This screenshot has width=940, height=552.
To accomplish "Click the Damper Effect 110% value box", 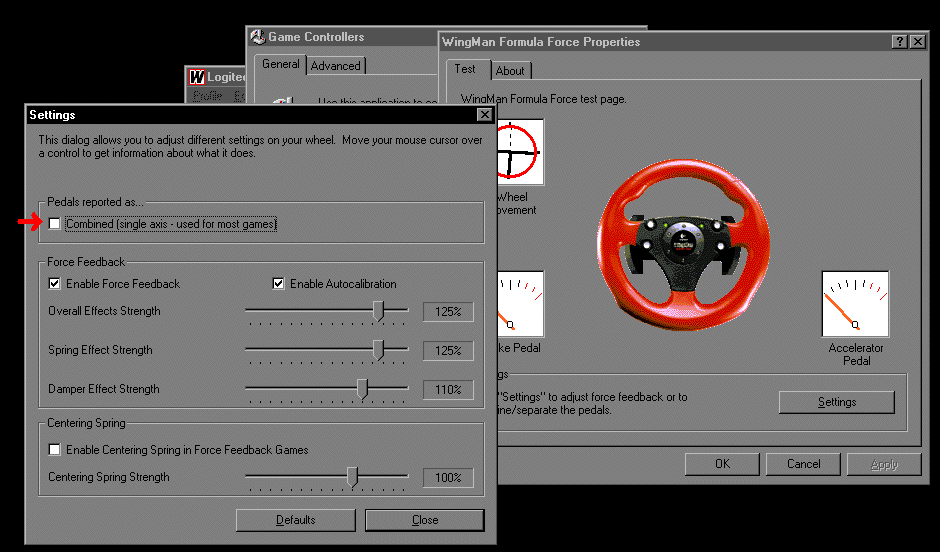I will [448, 390].
